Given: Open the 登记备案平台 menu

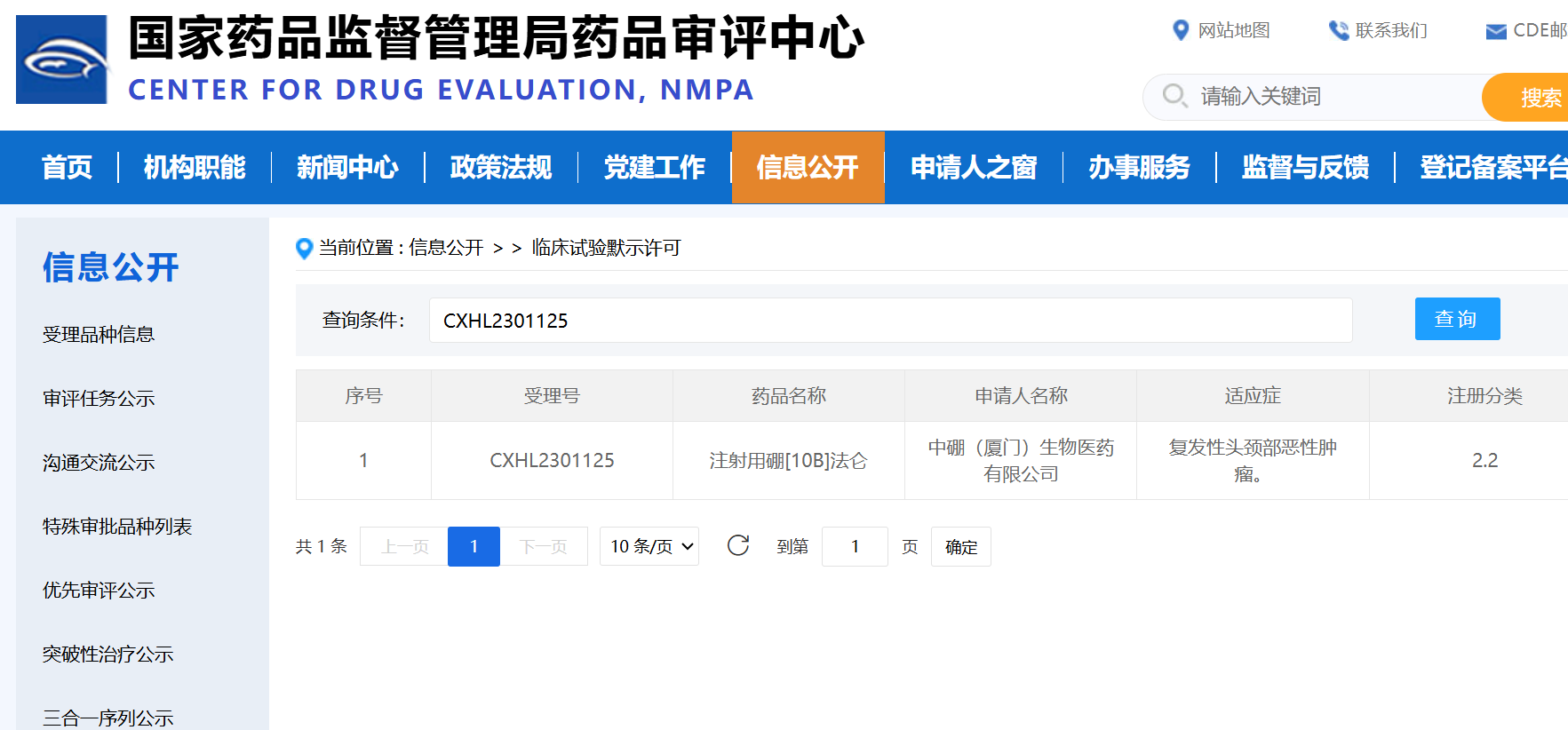Looking at the screenshot, I should pos(1494,167).
